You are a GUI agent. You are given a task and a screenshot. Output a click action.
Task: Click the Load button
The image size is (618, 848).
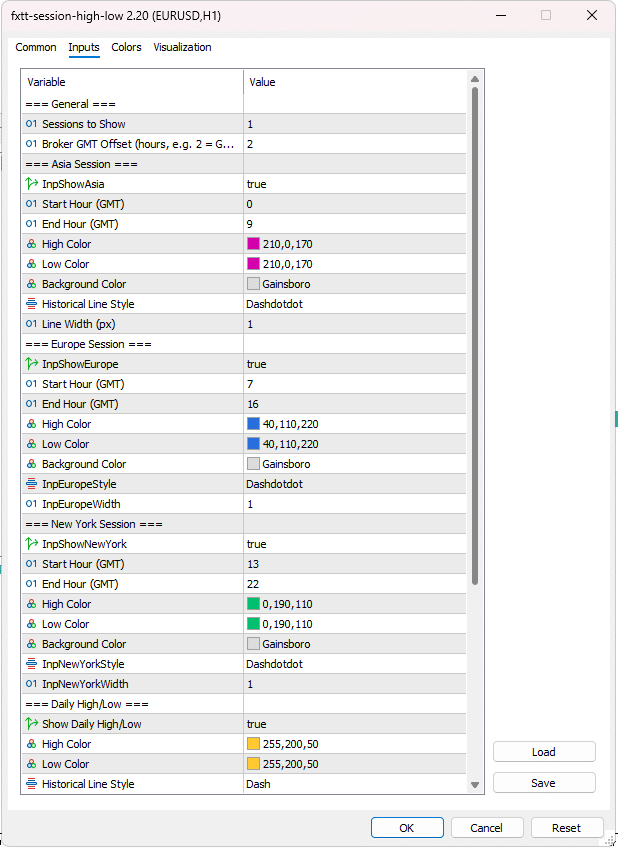544,752
